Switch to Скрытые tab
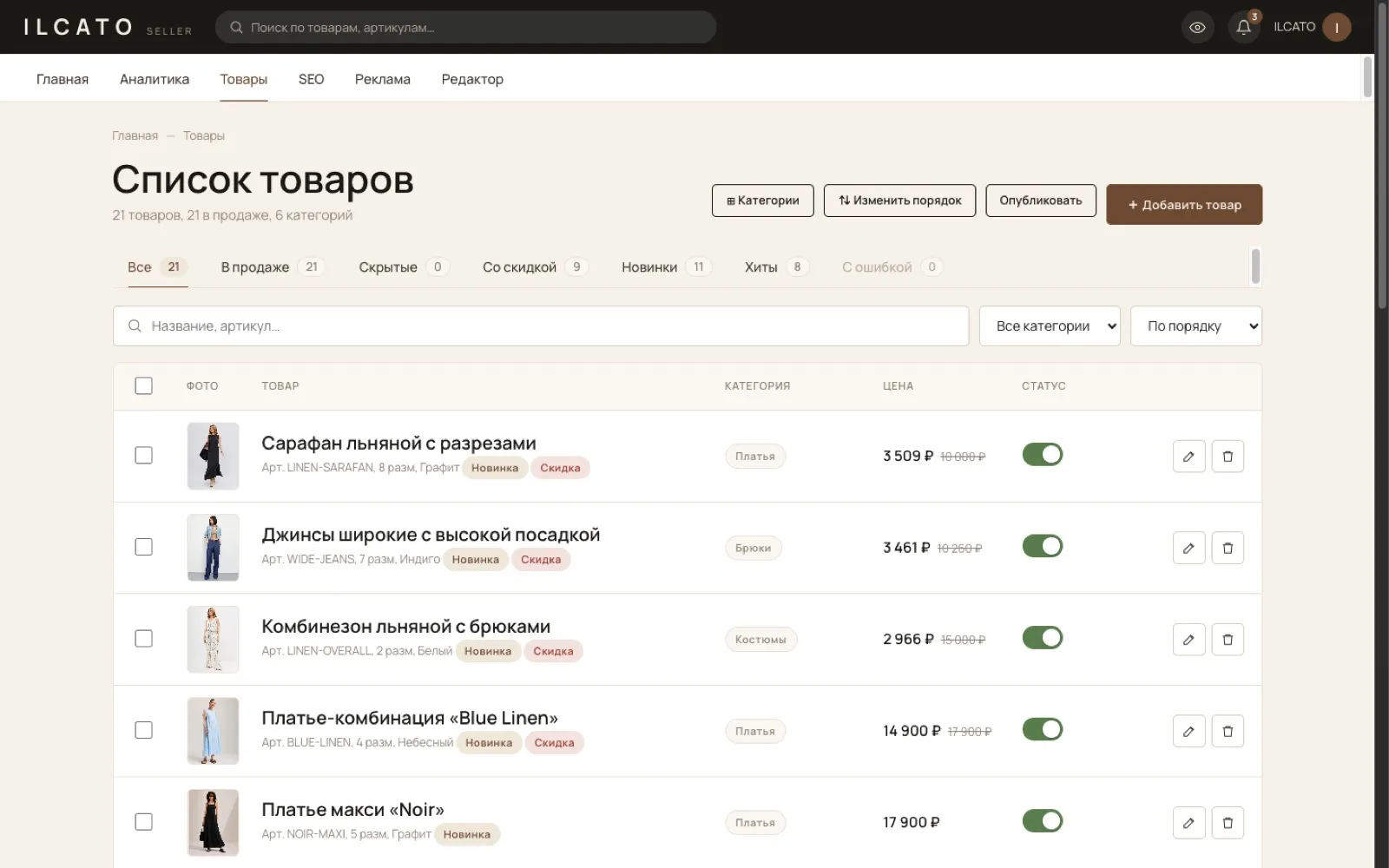1389x868 pixels. (x=404, y=267)
